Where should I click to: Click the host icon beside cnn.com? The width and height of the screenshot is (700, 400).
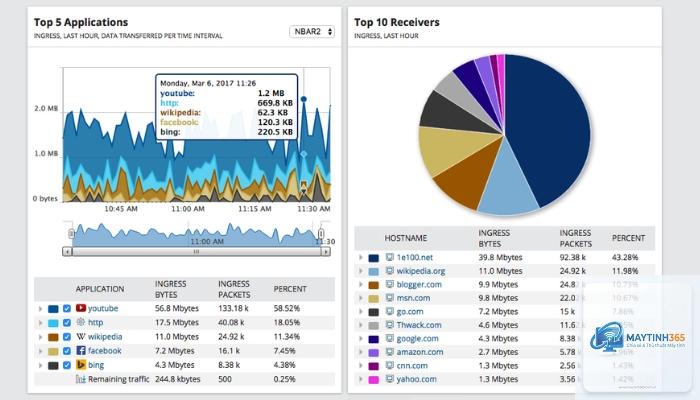click(390, 365)
